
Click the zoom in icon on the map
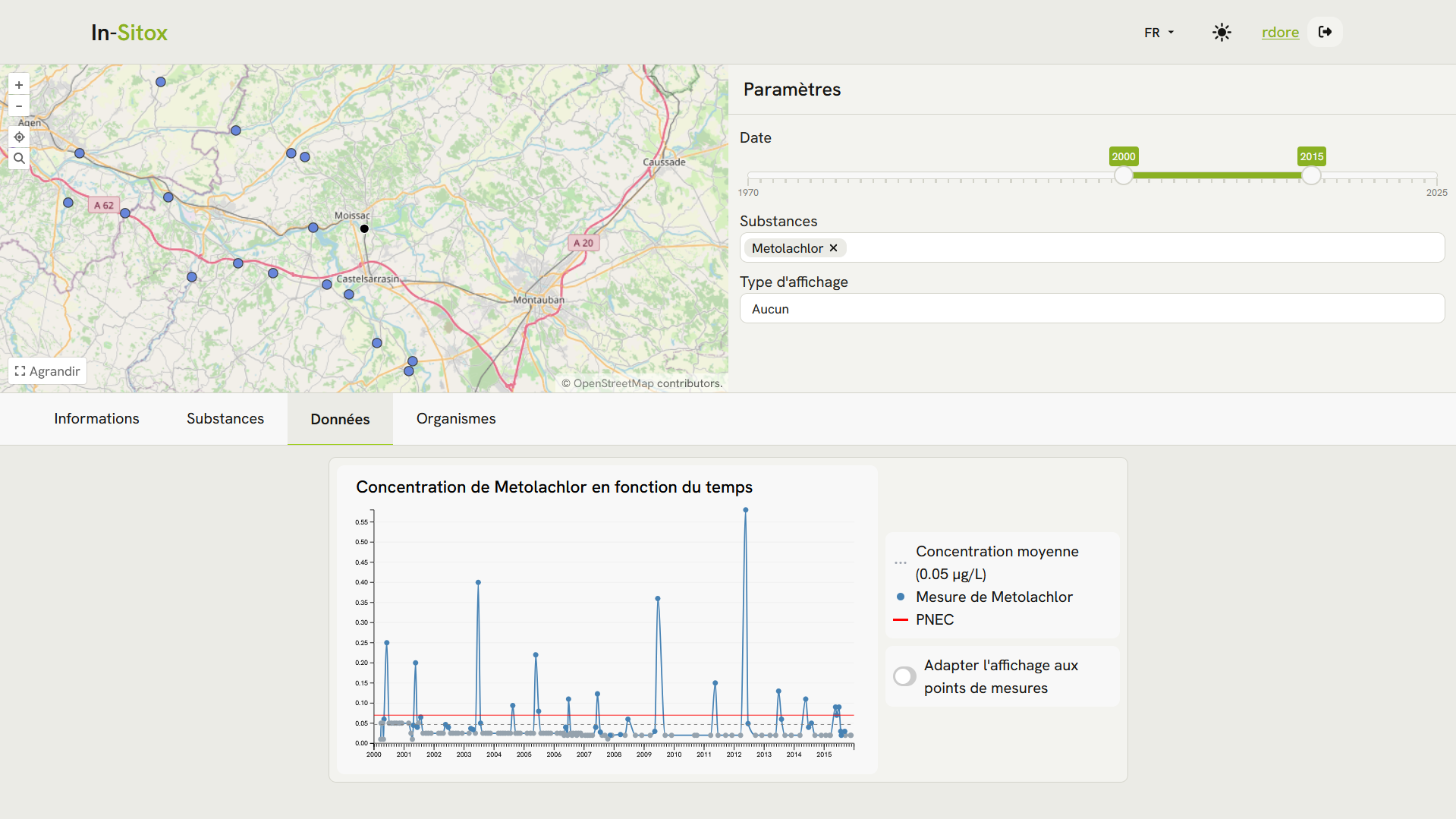(x=18, y=84)
